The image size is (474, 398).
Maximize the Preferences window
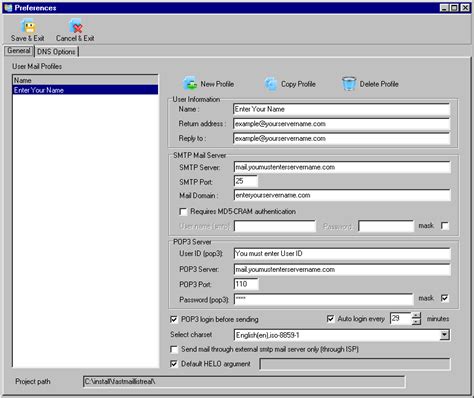(454, 8)
